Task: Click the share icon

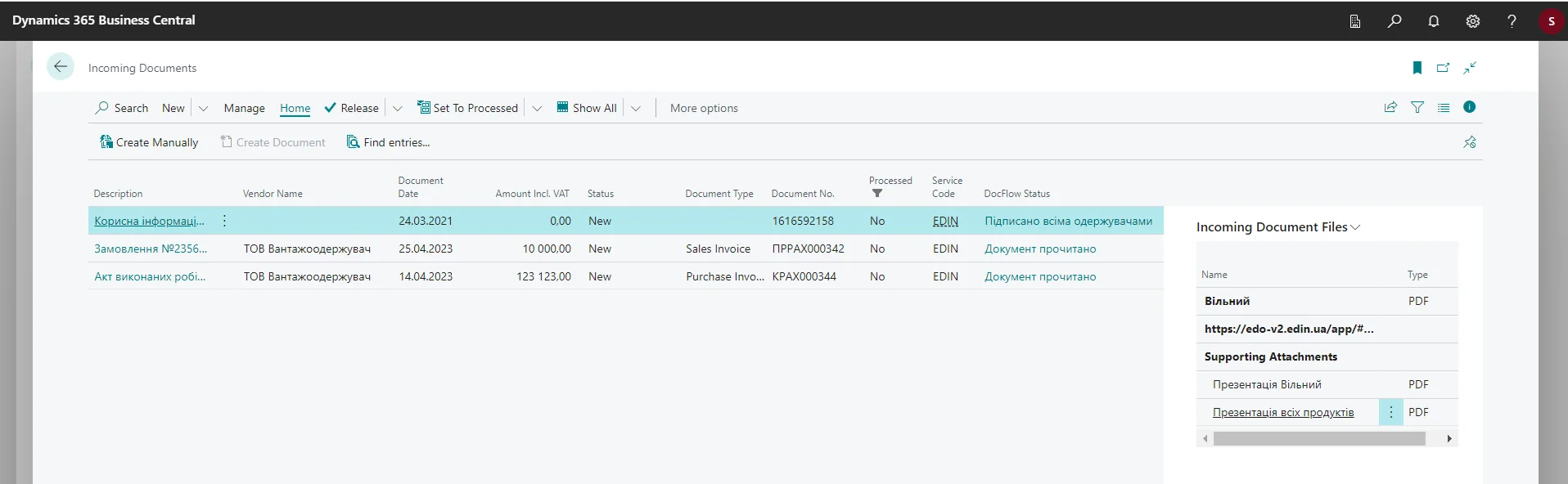Action: [1390, 107]
